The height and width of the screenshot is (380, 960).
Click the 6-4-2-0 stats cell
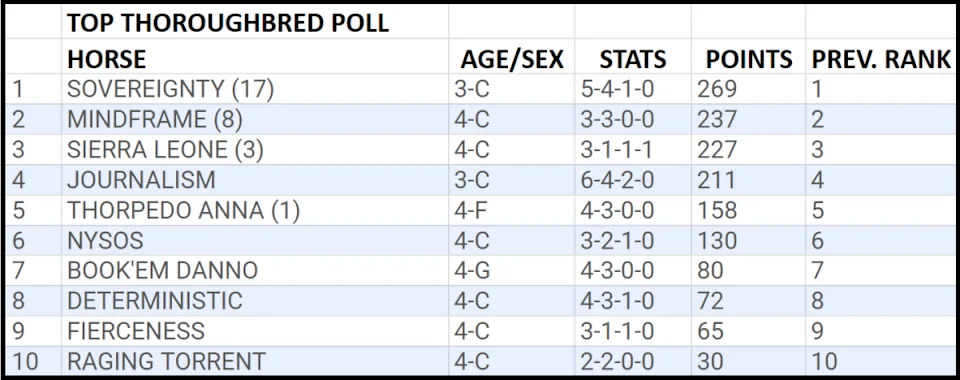click(x=632, y=180)
